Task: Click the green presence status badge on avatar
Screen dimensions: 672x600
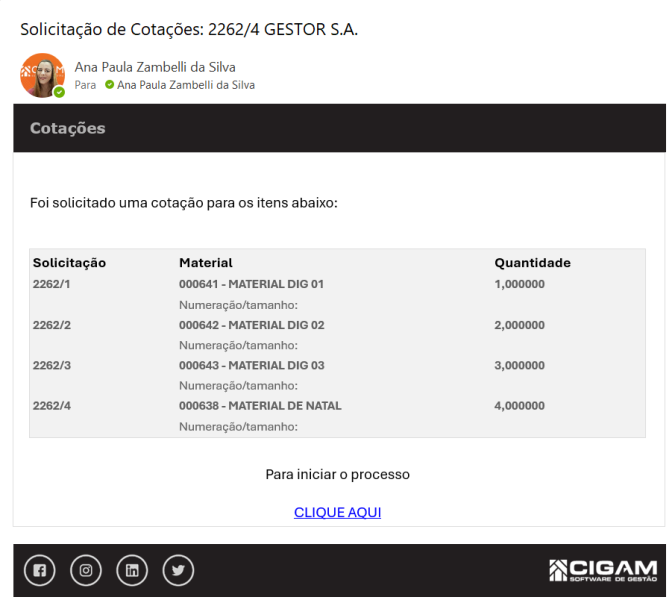Action: 59,92
